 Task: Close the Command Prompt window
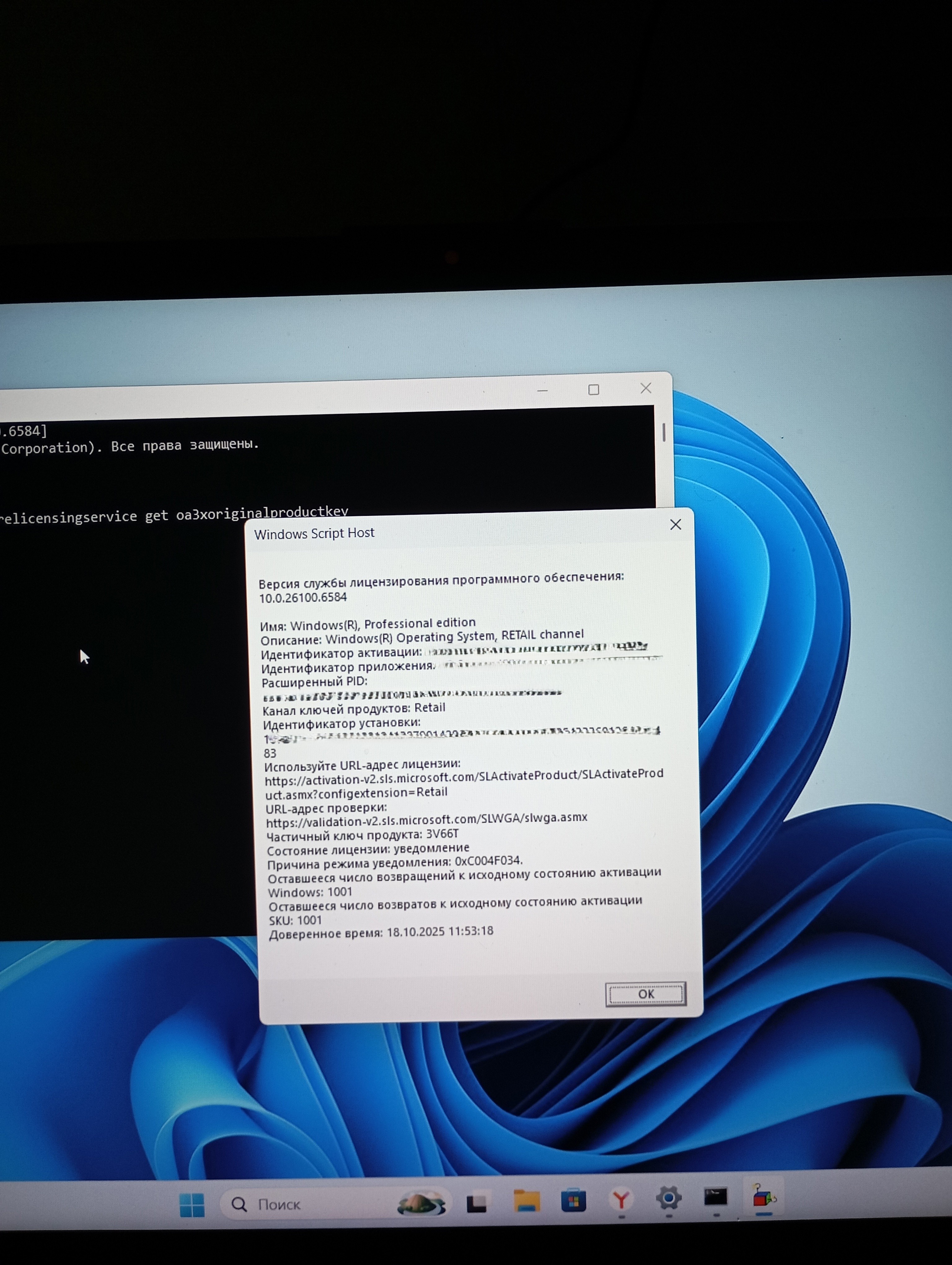pos(646,388)
